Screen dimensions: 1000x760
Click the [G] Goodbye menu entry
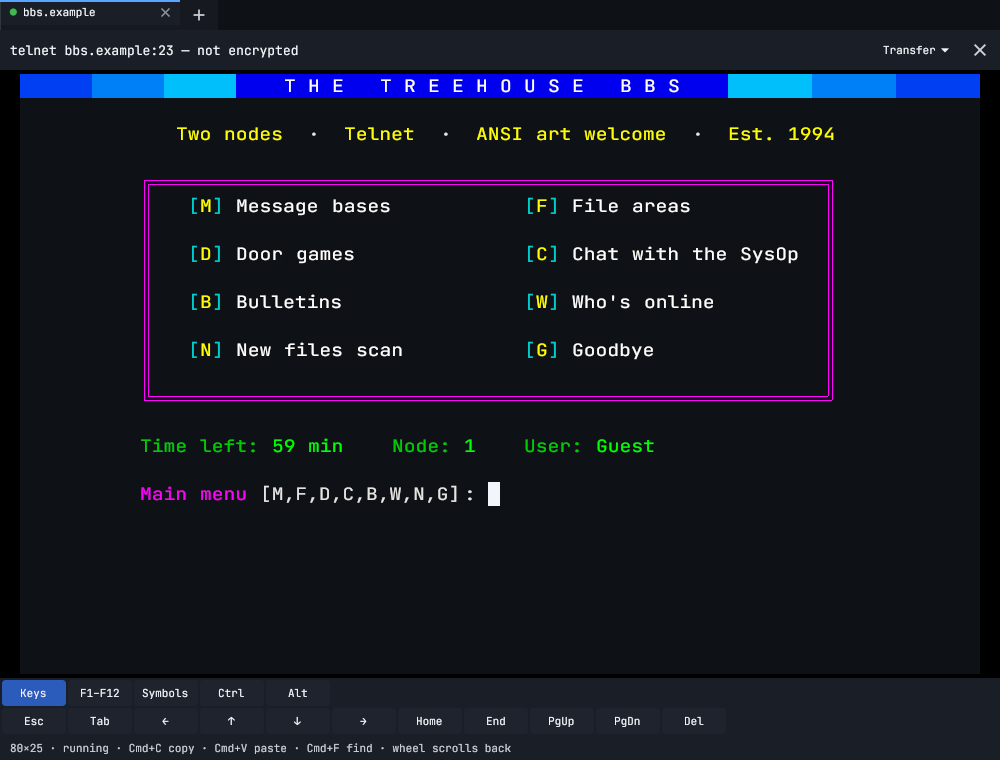click(x=590, y=350)
